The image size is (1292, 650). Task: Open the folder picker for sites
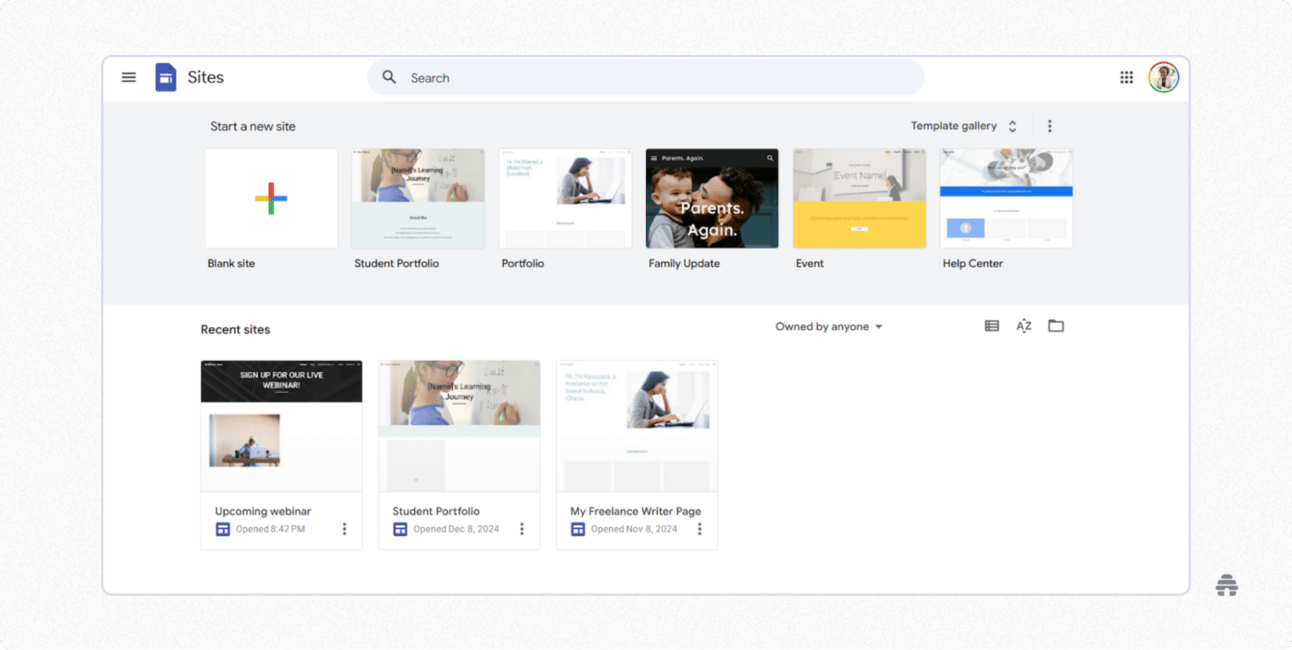pos(1056,325)
